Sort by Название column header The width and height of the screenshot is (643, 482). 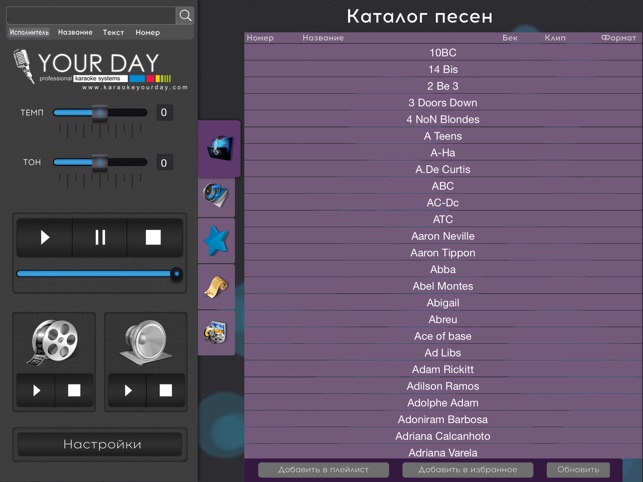coord(323,38)
